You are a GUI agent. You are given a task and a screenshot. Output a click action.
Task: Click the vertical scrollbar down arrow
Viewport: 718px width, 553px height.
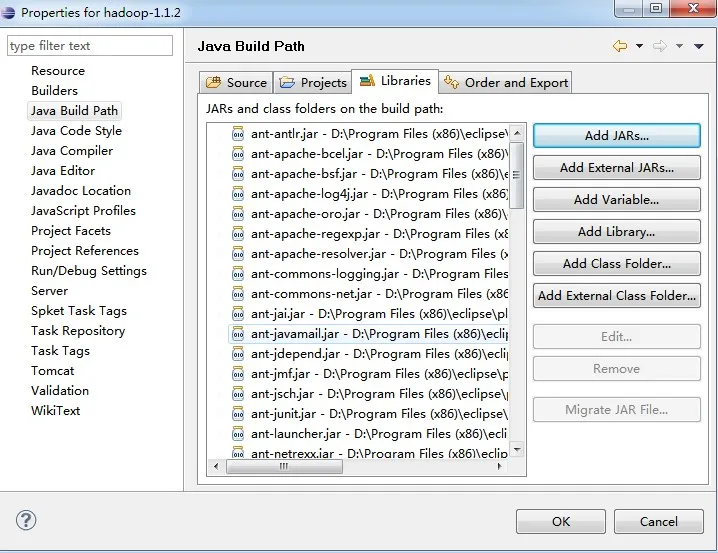tap(517, 450)
